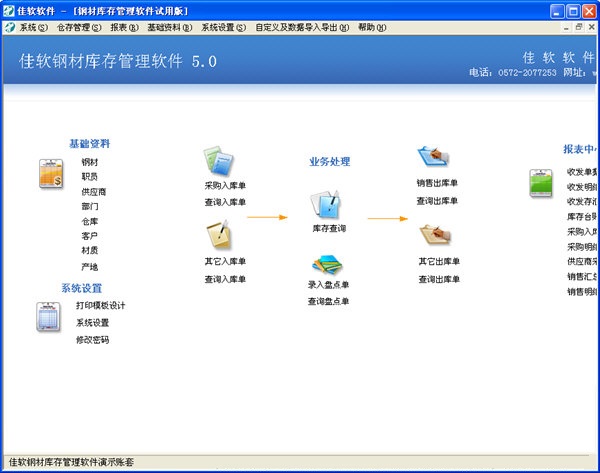Click 查询入库单 below 其它入库单
Image resolution: width=600 pixels, height=473 pixels.
tap(225, 279)
